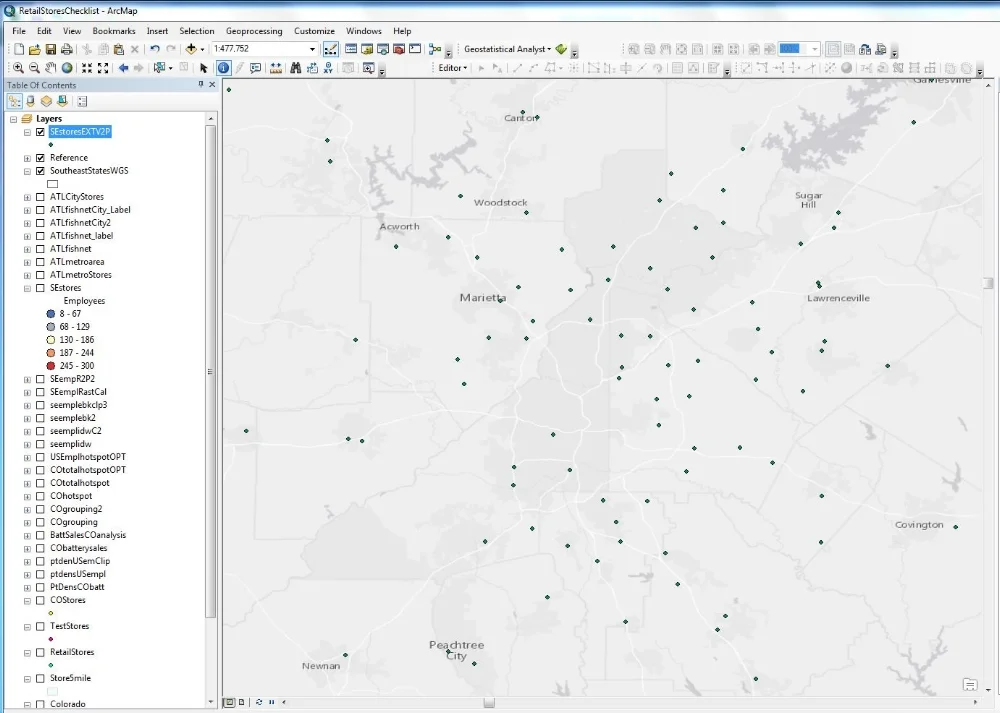Click the 8 - 67 blue symbol
The width and height of the screenshot is (1000, 713).
[x=51, y=314]
